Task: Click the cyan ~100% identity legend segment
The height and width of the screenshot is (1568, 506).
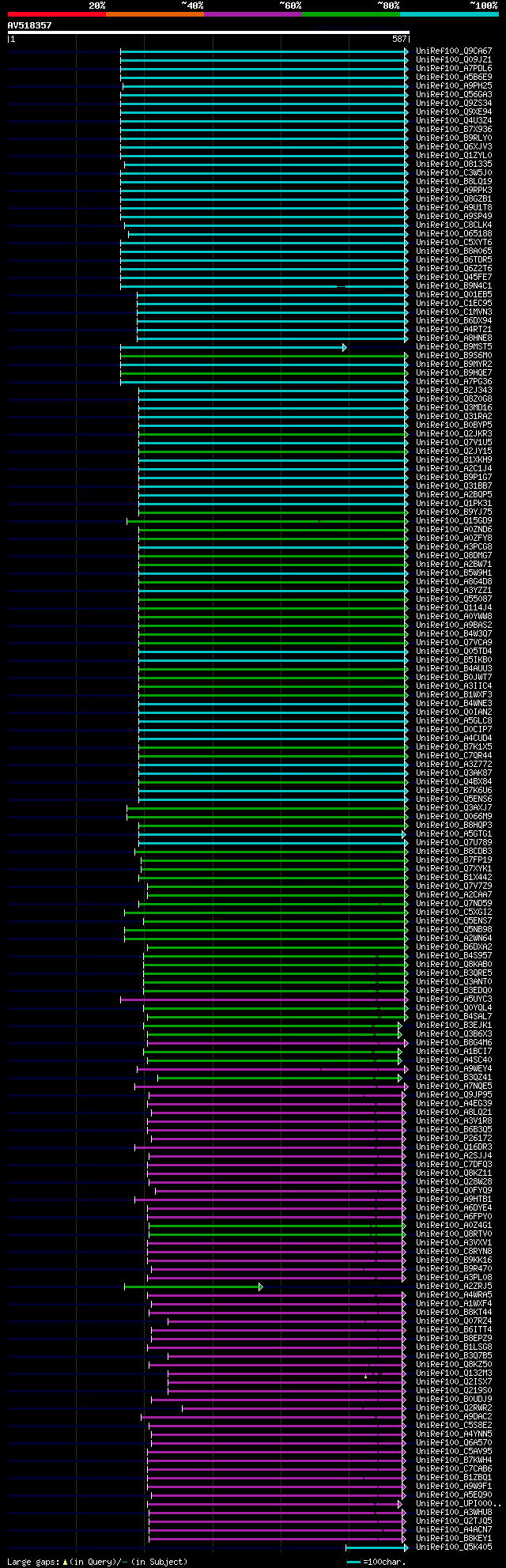Action: point(448,14)
